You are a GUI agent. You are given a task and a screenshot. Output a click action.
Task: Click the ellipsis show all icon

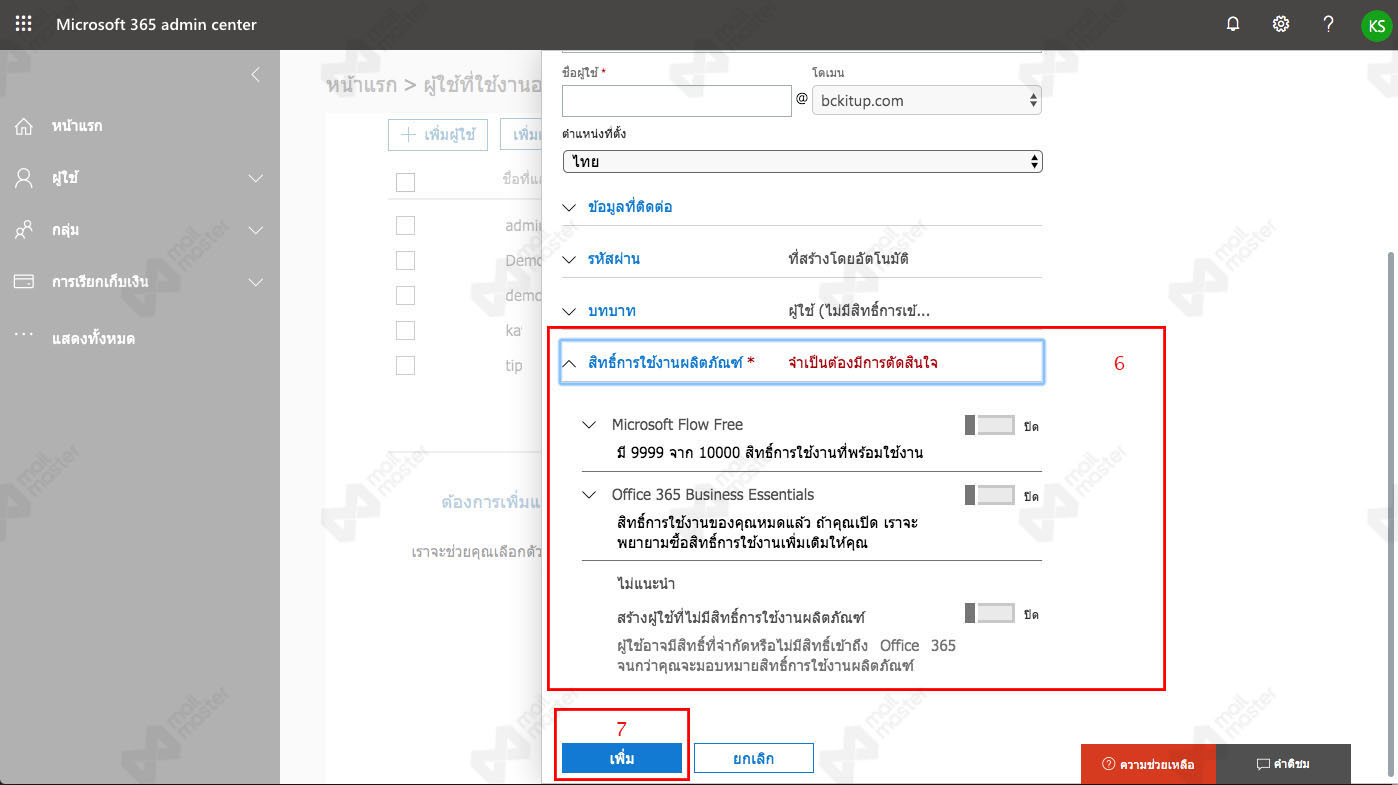click(24, 336)
